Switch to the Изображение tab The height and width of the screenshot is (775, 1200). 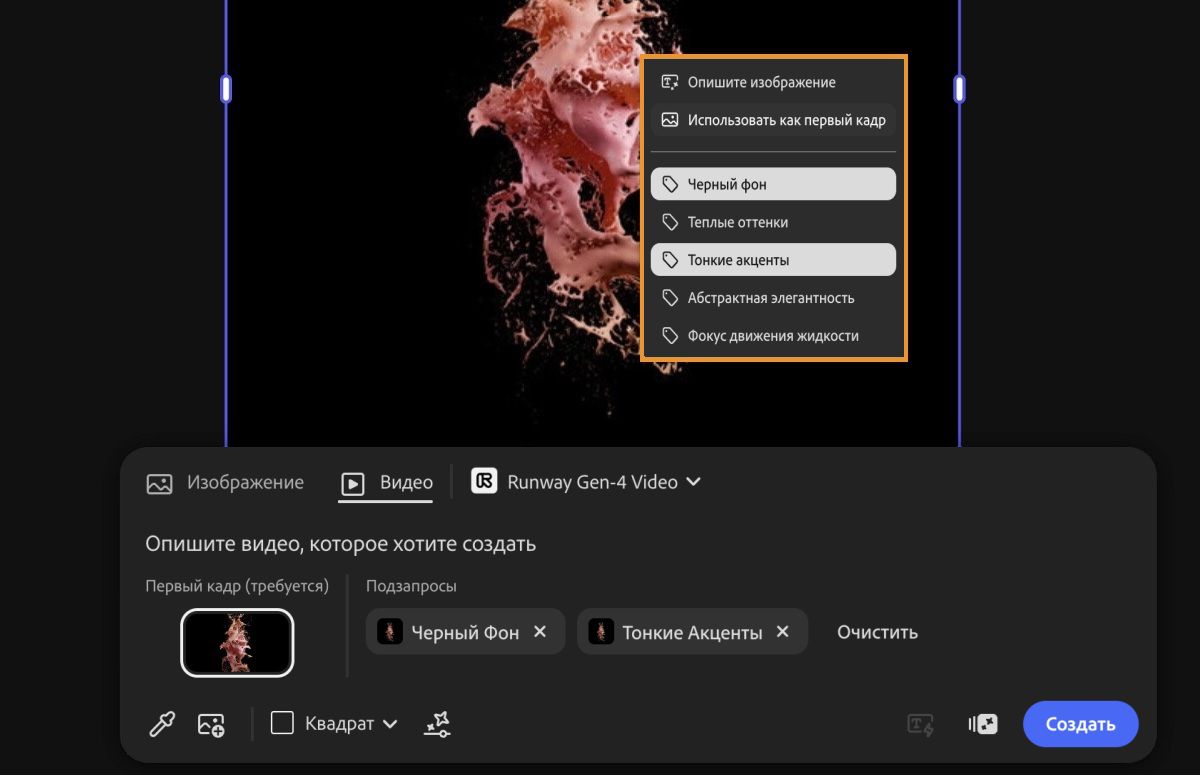click(x=225, y=483)
